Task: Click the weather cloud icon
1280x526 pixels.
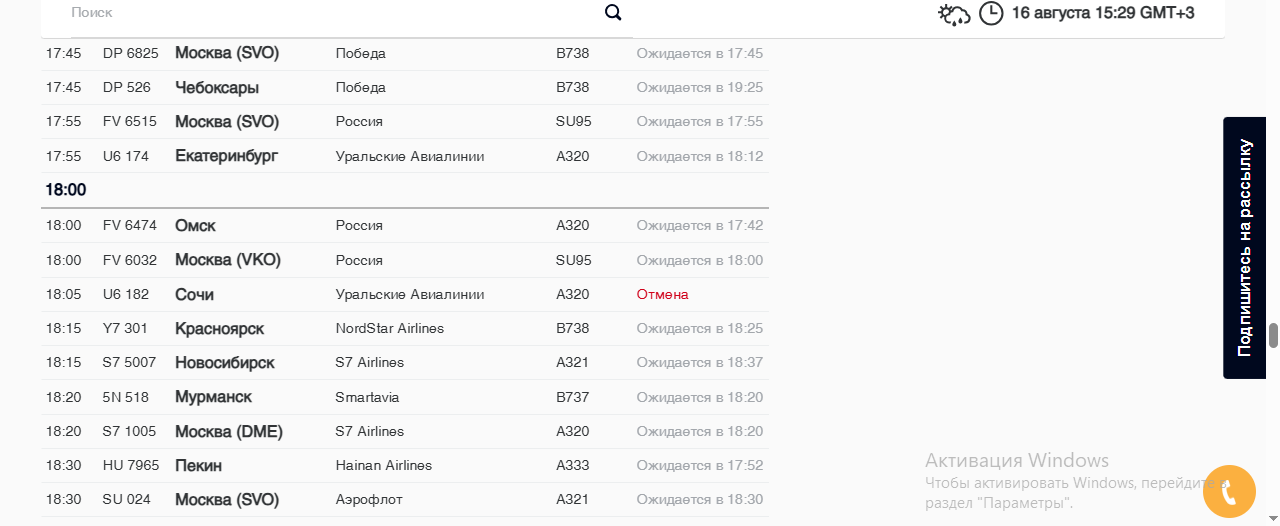Action: click(x=954, y=14)
